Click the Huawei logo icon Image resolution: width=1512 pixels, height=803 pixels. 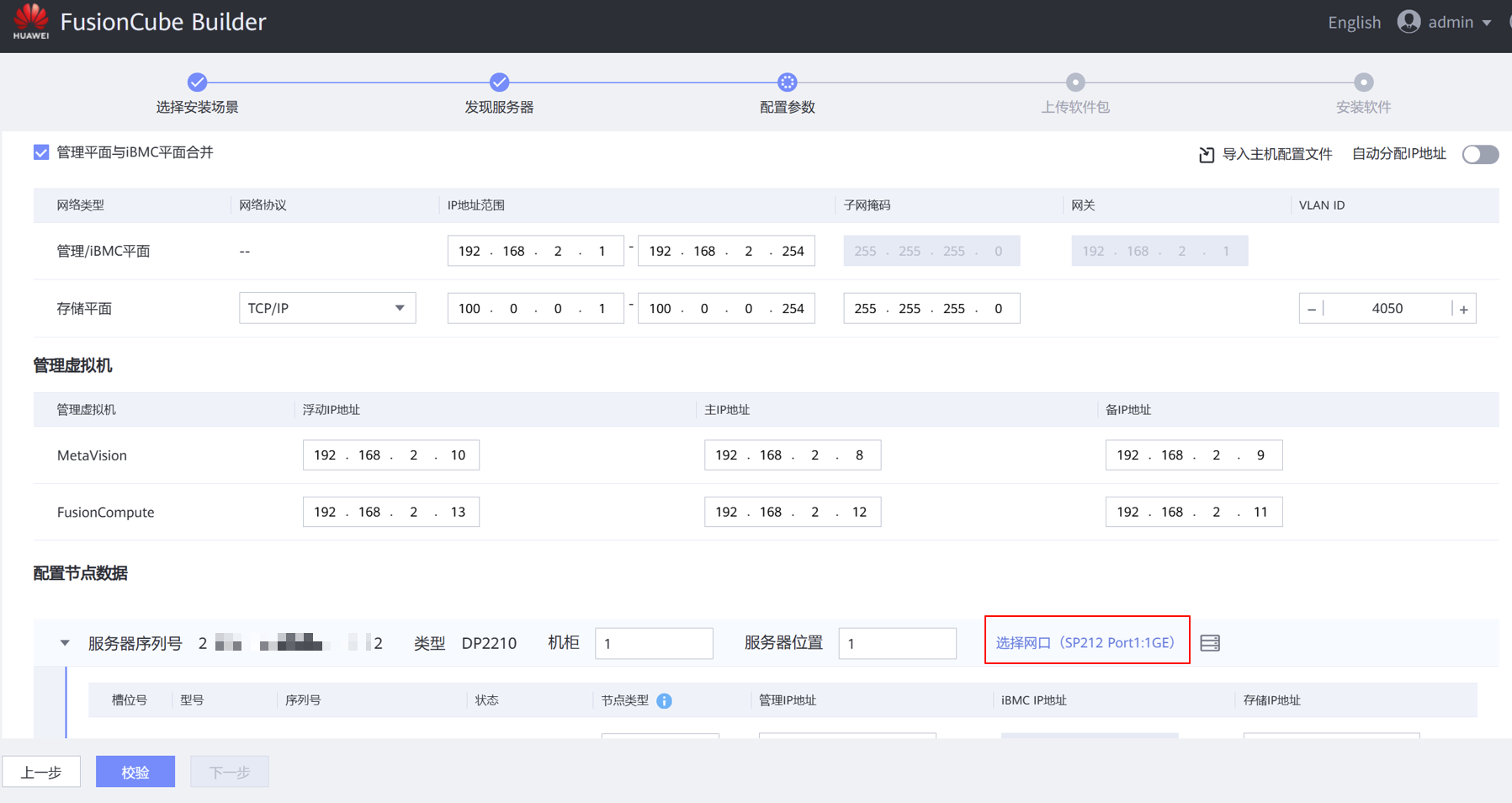pyautogui.click(x=31, y=20)
